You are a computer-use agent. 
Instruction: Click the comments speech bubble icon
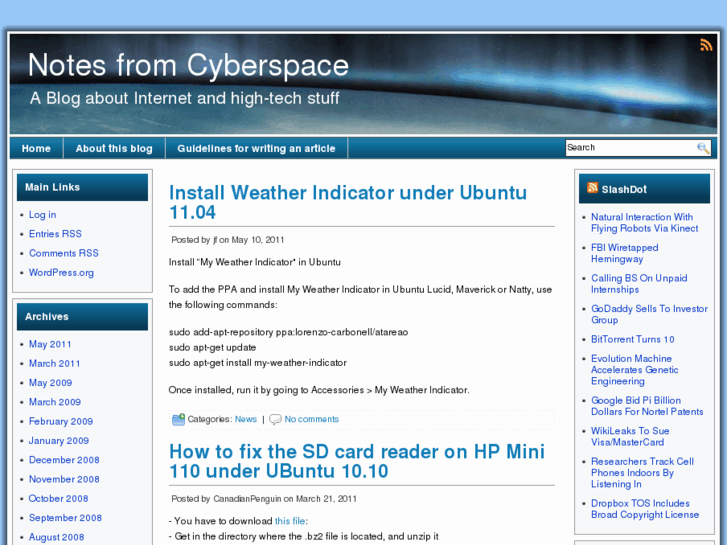(275, 419)
